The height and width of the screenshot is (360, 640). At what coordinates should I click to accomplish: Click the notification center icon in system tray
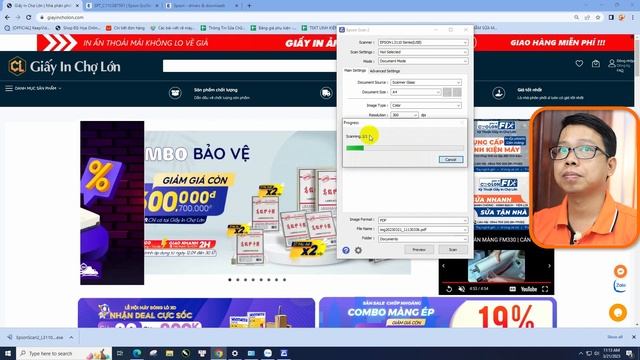pyautogui.click(x=629, y=353)
